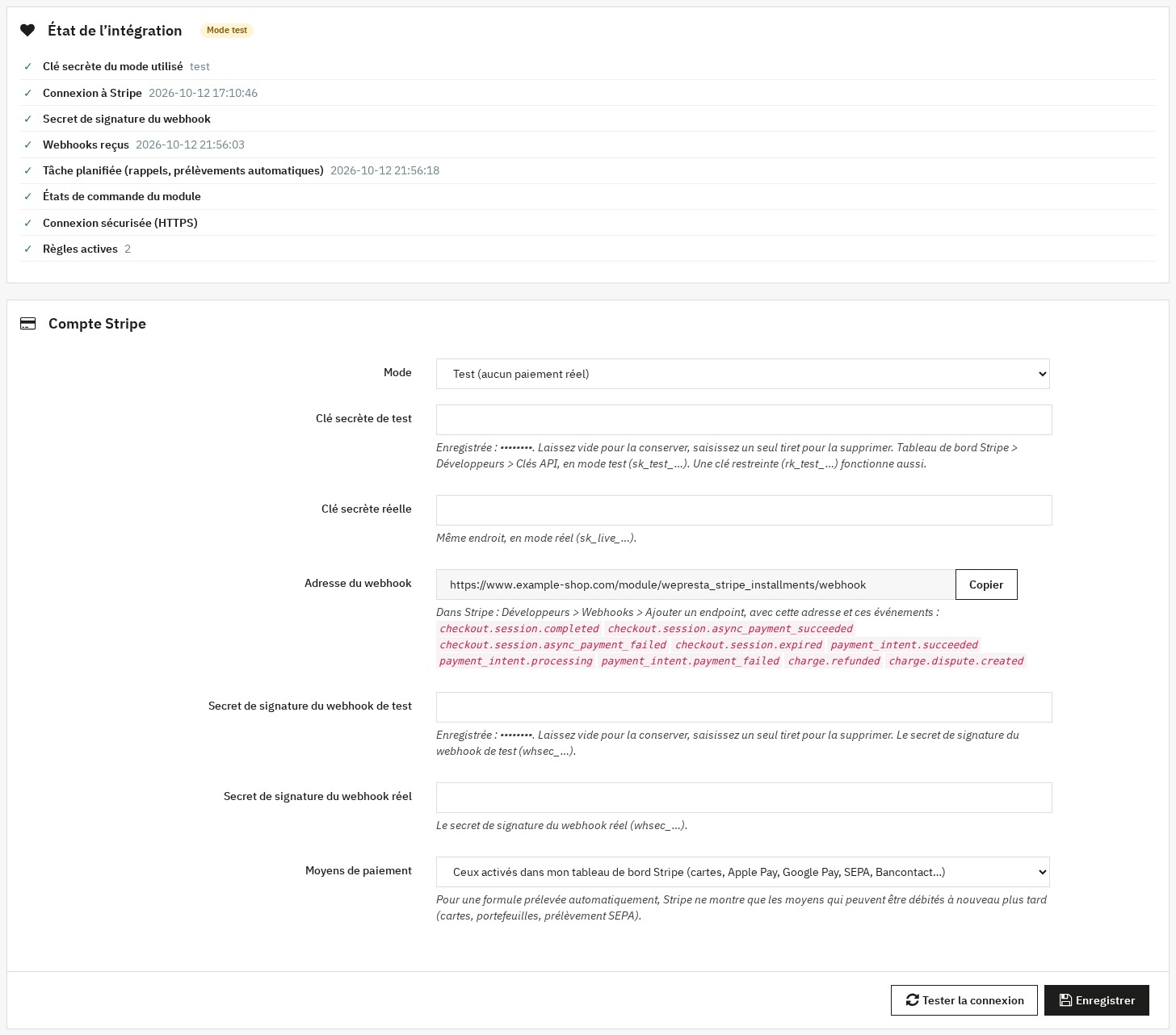Click the Mode test badge
The image size is (1176, 1035).
[x=227, y=31]
